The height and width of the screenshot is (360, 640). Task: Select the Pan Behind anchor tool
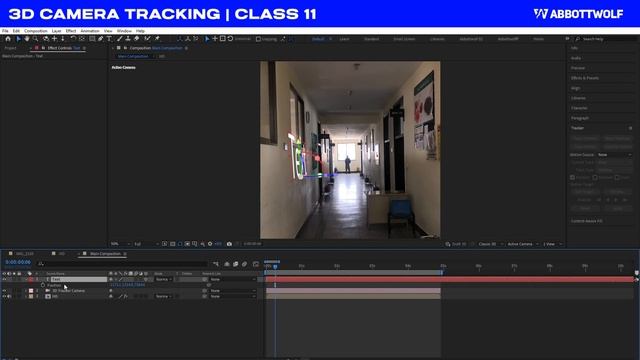(x=82, y=39)
